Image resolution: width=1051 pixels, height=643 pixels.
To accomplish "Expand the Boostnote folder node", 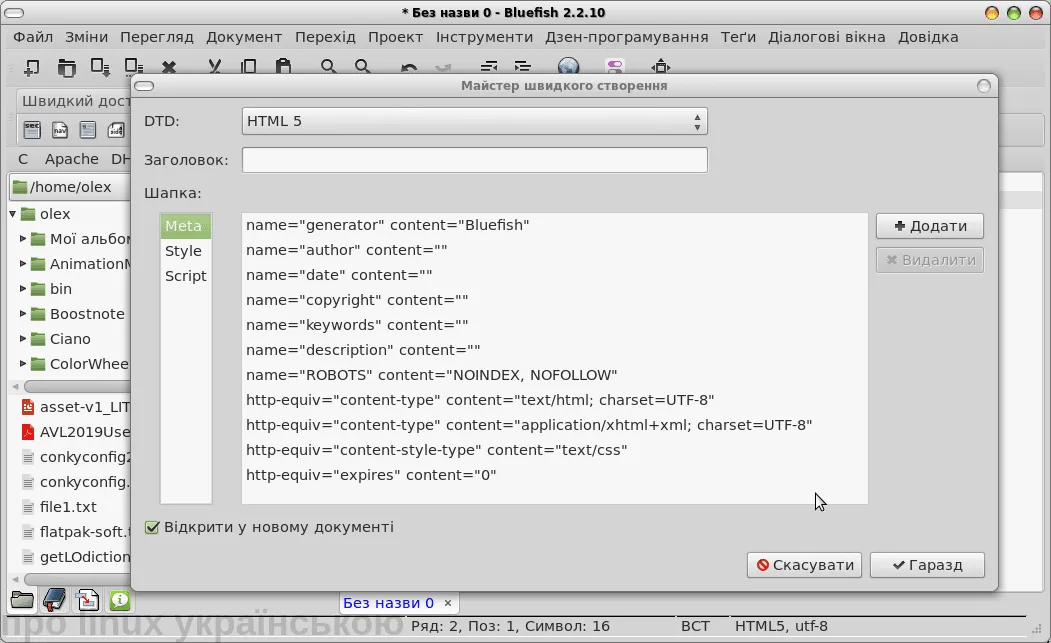I will pyautogui.click(x=23, y=314).
